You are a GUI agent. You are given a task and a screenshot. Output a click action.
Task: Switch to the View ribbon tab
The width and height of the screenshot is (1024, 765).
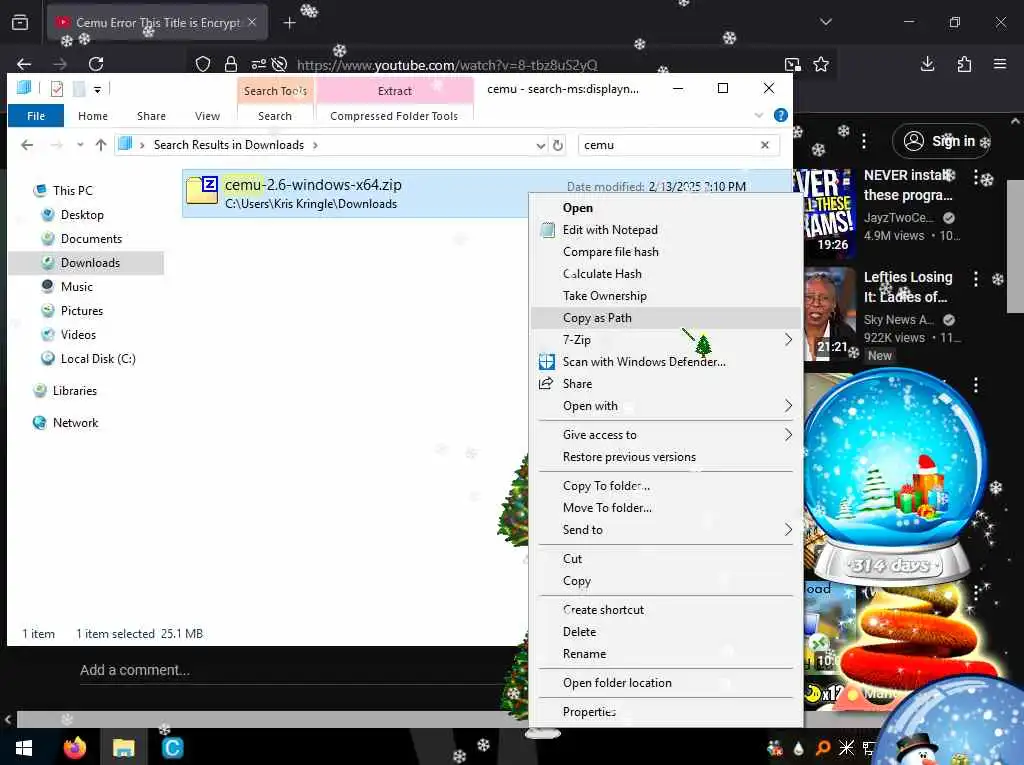pyautogui.click(x=207, y=116)
